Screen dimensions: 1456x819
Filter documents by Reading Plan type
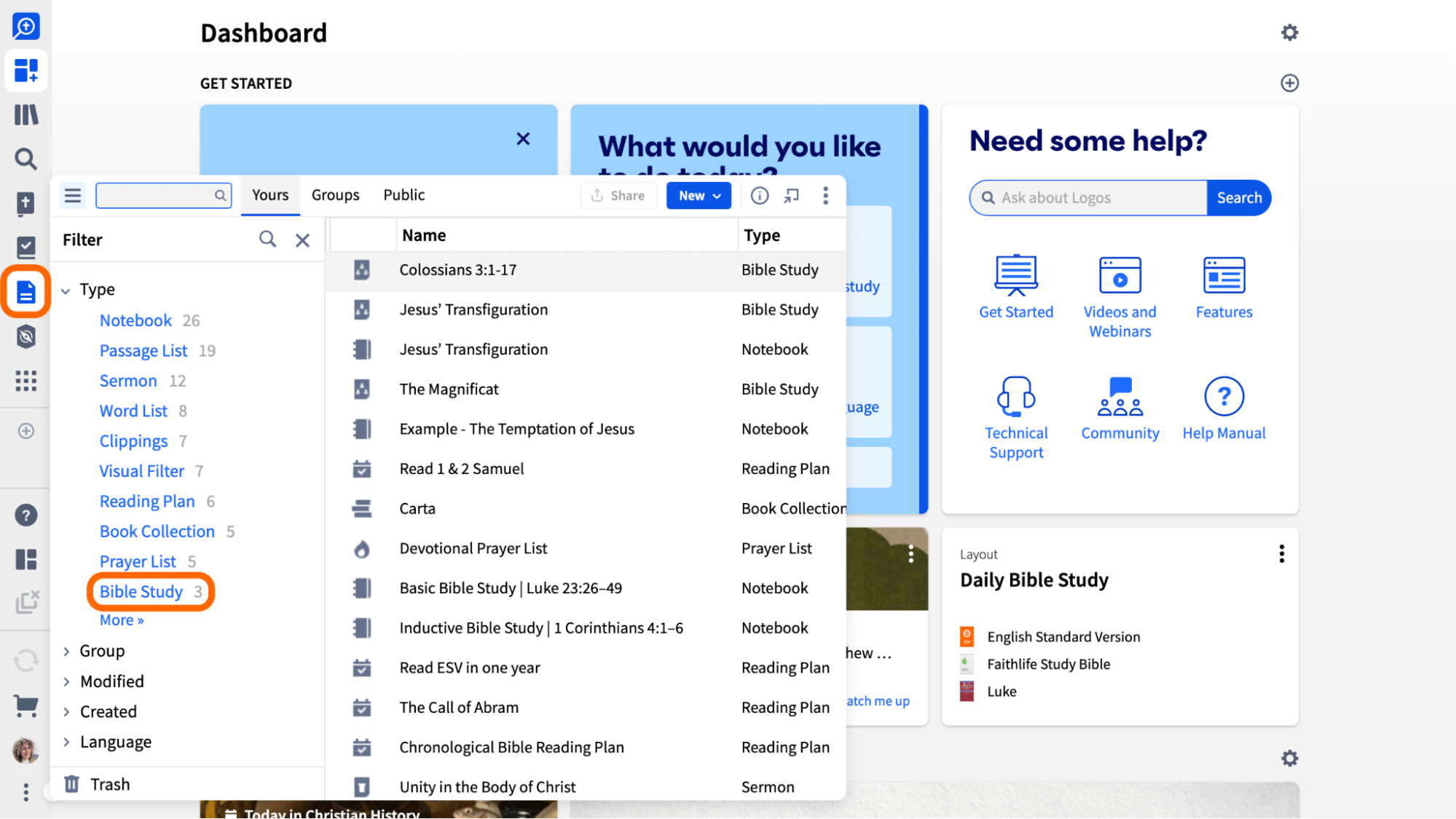click(147, 502)
